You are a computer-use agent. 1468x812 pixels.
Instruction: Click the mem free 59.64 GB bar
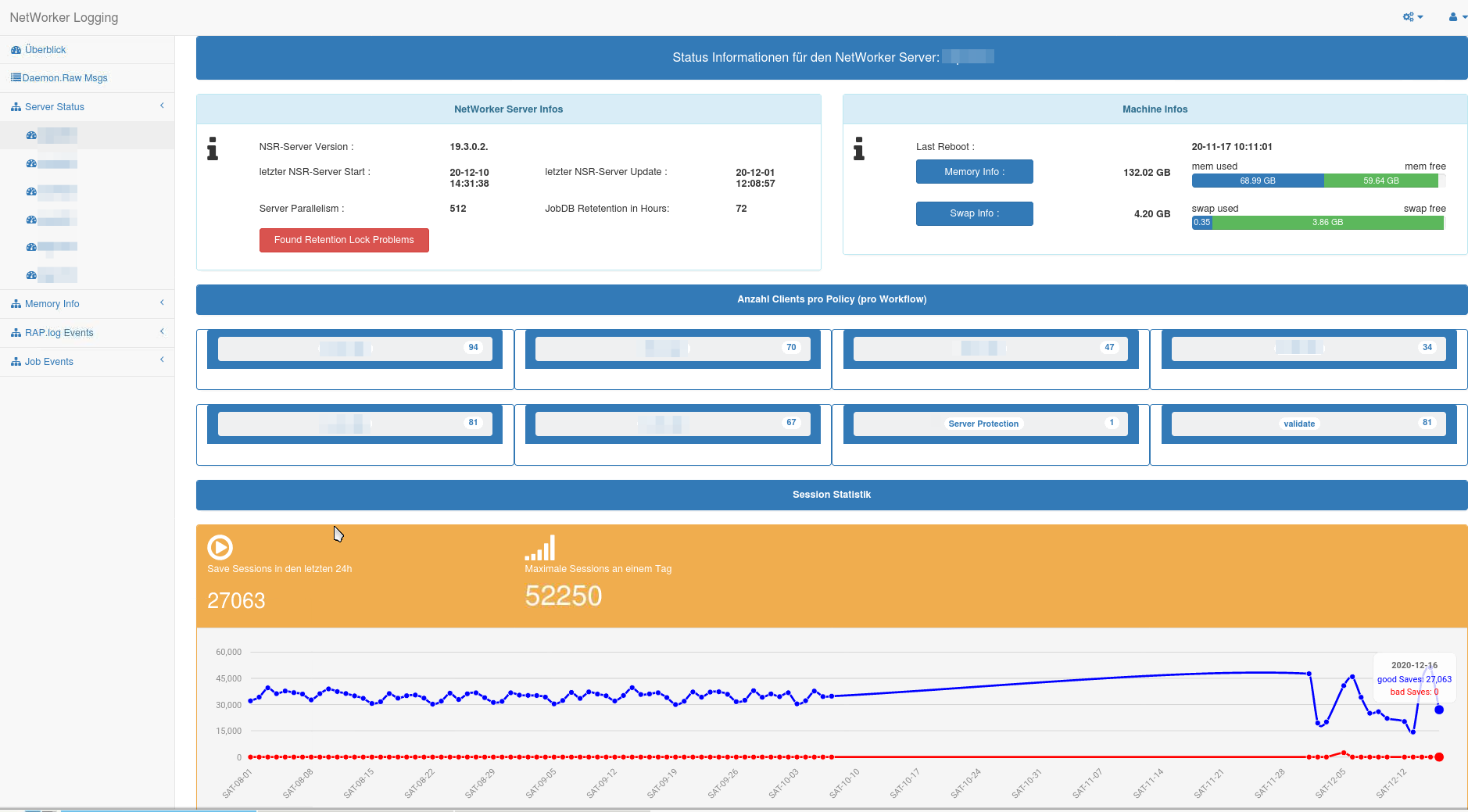point(1380,181)
